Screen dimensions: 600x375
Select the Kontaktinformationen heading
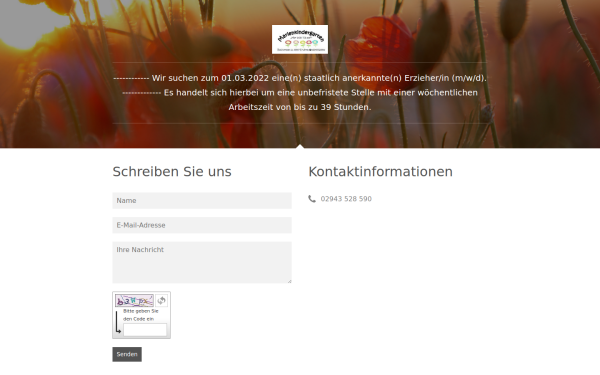(x=380, y=172)
